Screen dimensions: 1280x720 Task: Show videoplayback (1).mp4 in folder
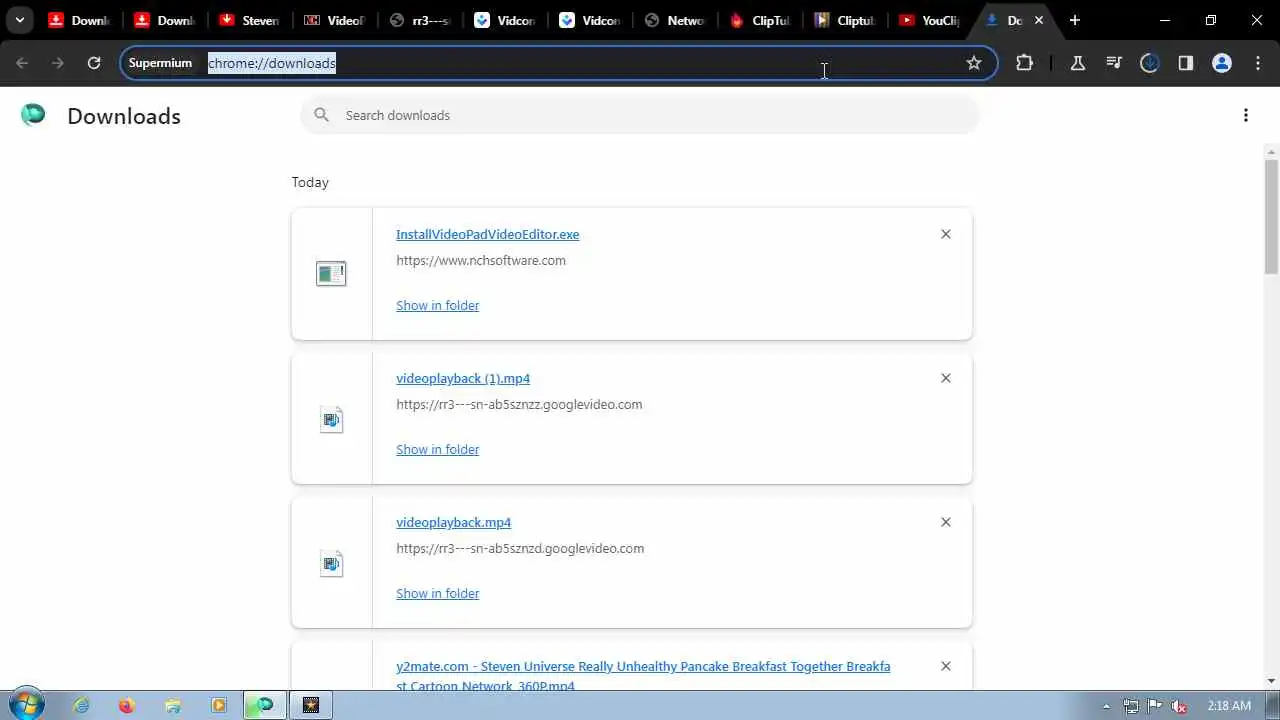pos(438,449)
